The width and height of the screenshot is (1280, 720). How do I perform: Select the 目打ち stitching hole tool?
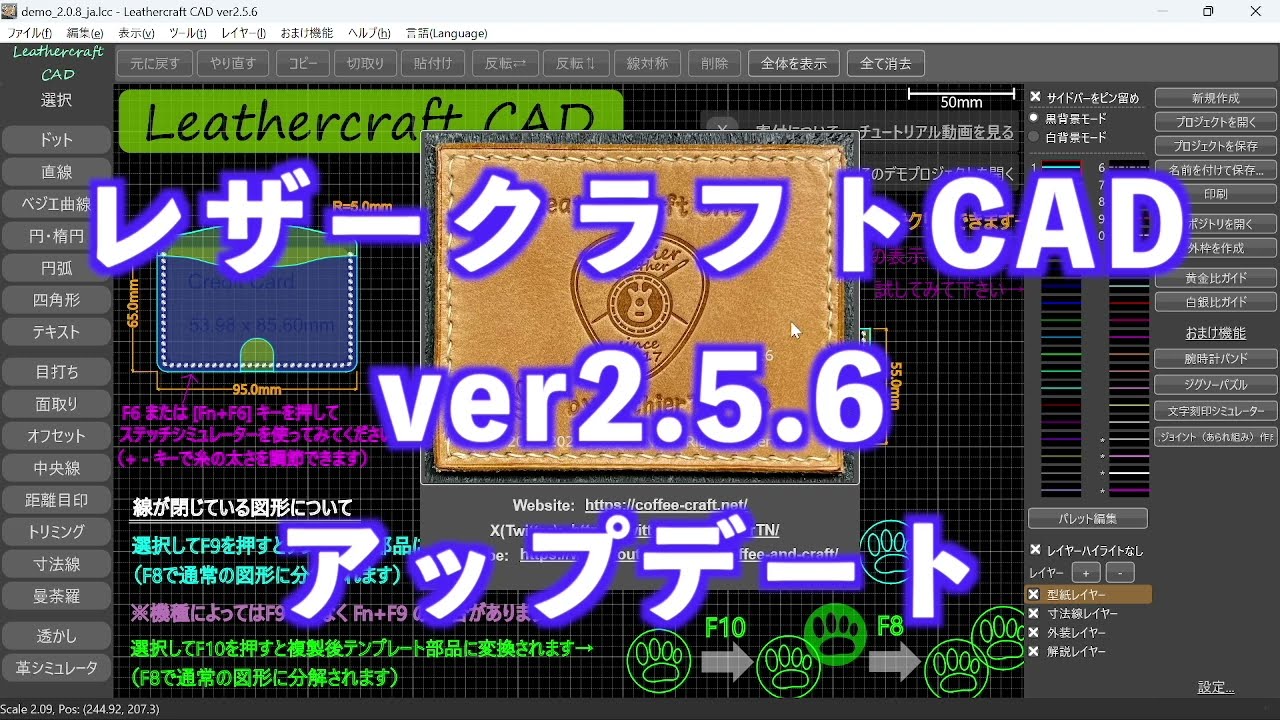57,372
